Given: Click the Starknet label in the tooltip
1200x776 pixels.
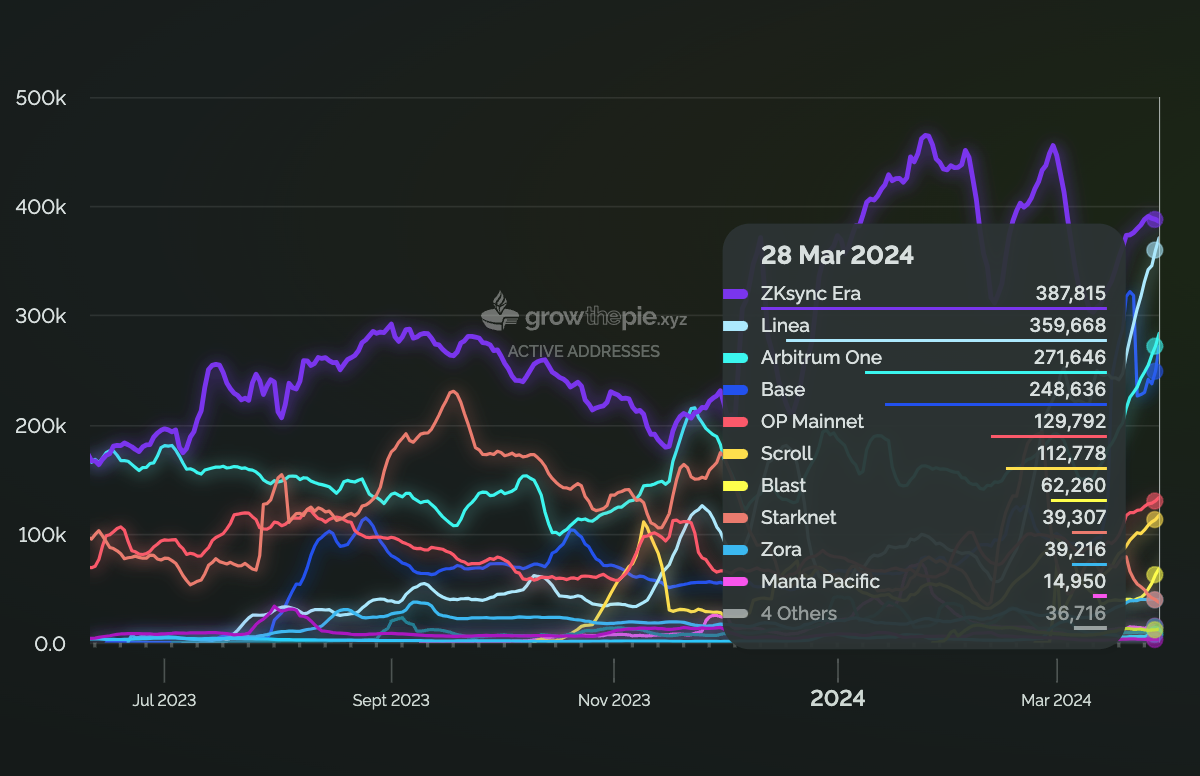Looking at the screenshot, I should (799, 518).
